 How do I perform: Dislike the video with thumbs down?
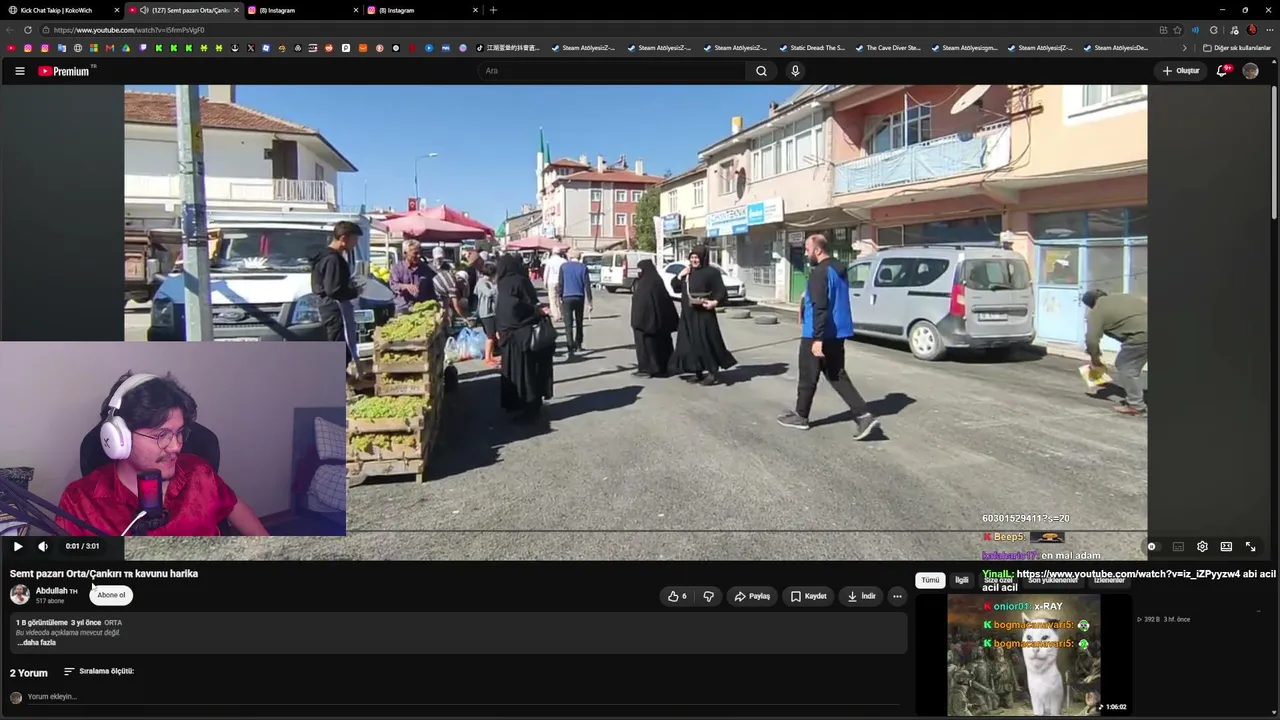tap(708, 596)
